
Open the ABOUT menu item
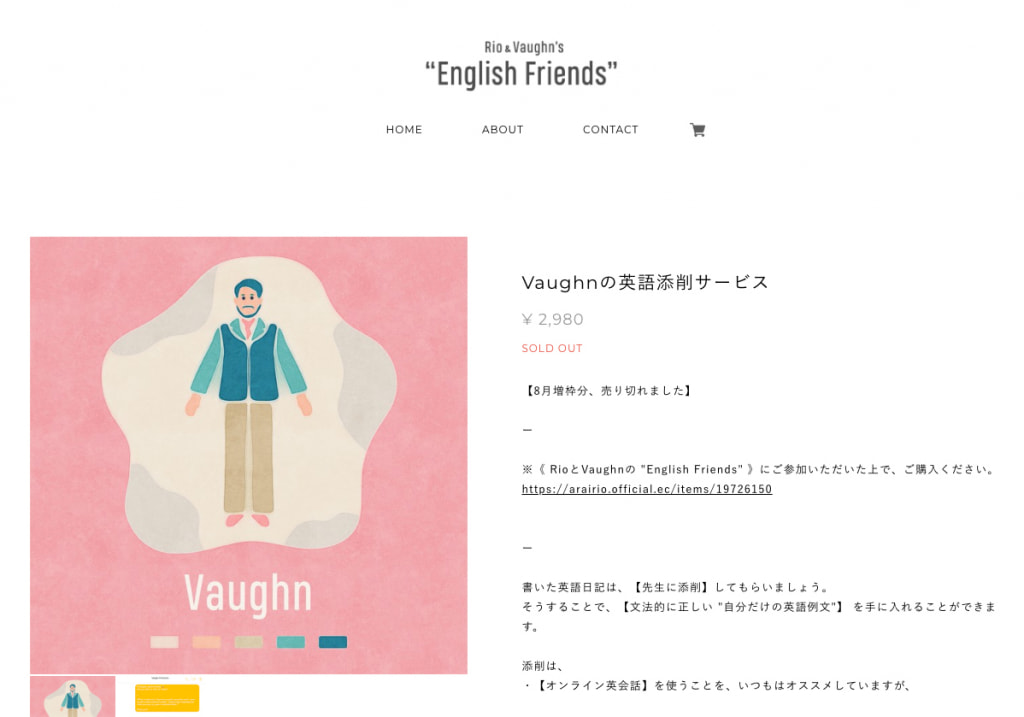click(502, 130)
